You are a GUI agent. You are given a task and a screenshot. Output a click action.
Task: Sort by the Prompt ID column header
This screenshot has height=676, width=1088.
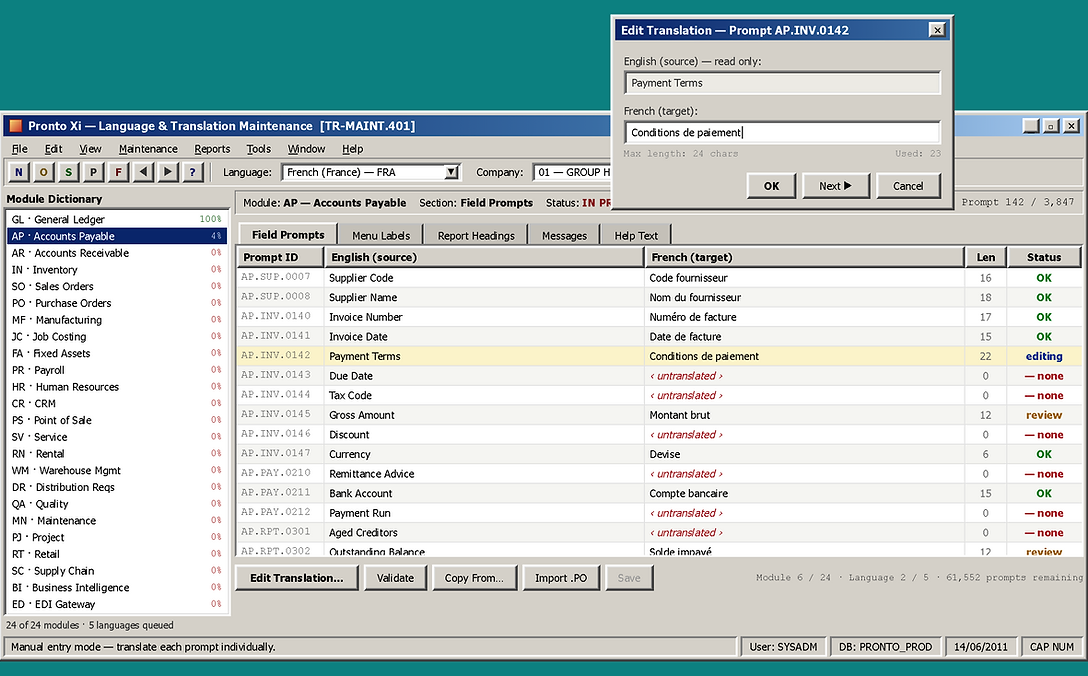coord(280,257)
